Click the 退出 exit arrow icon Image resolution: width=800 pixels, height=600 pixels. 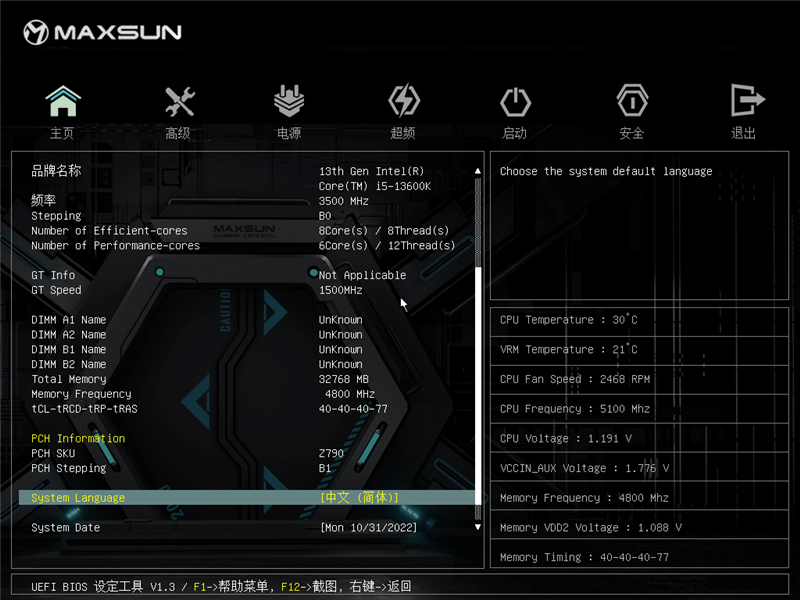747,100
